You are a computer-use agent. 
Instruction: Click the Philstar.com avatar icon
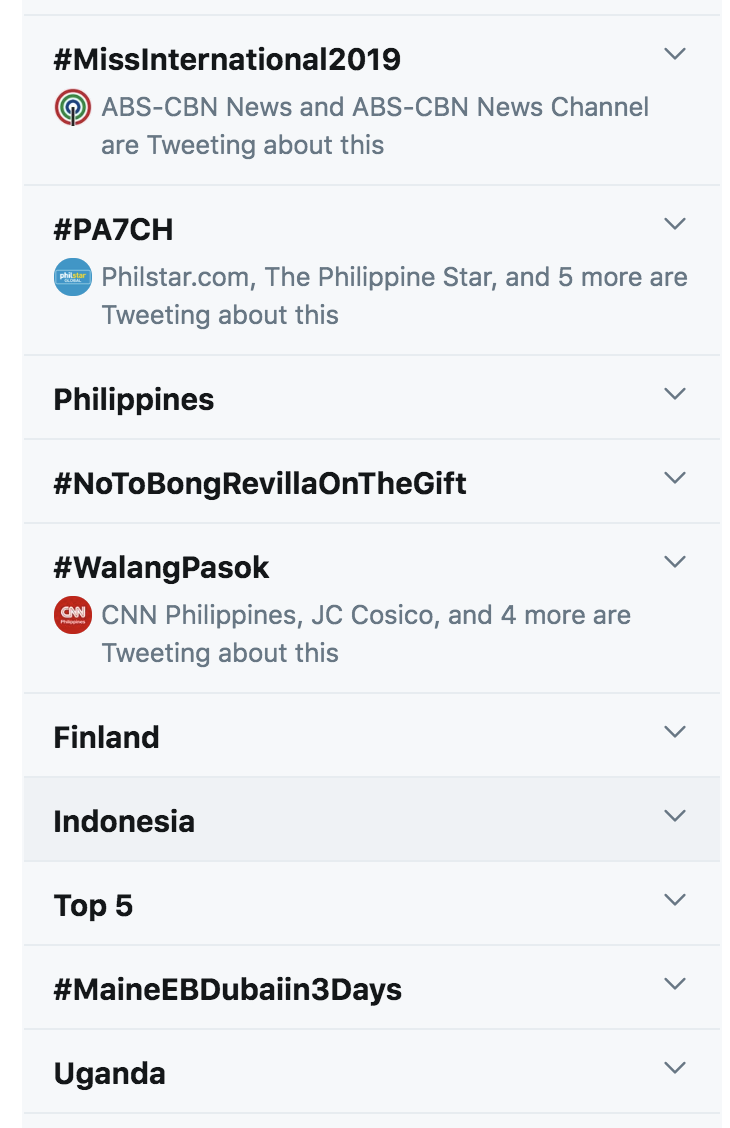pos(73,278)
